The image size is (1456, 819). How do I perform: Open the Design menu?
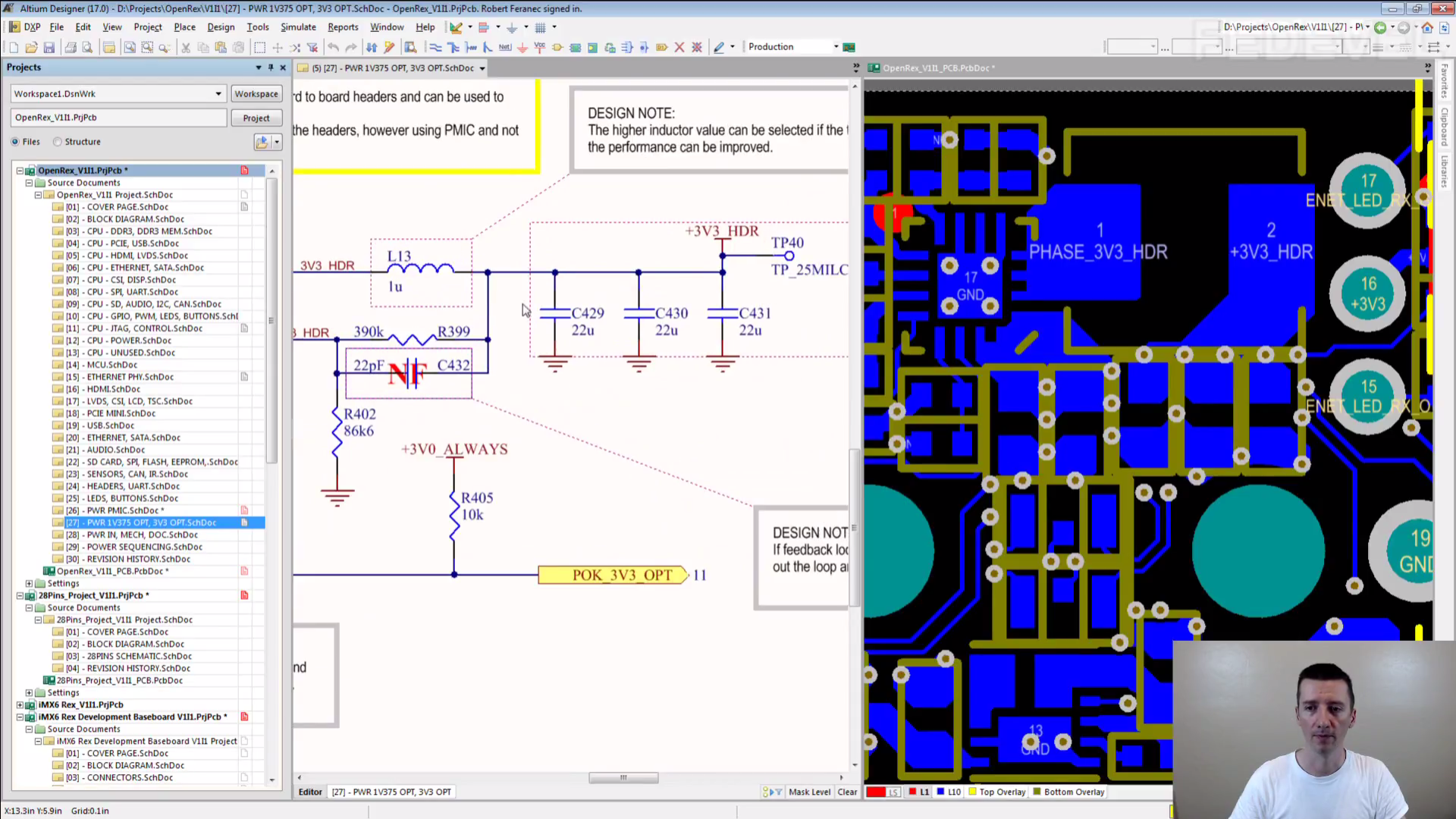point(221,27)
